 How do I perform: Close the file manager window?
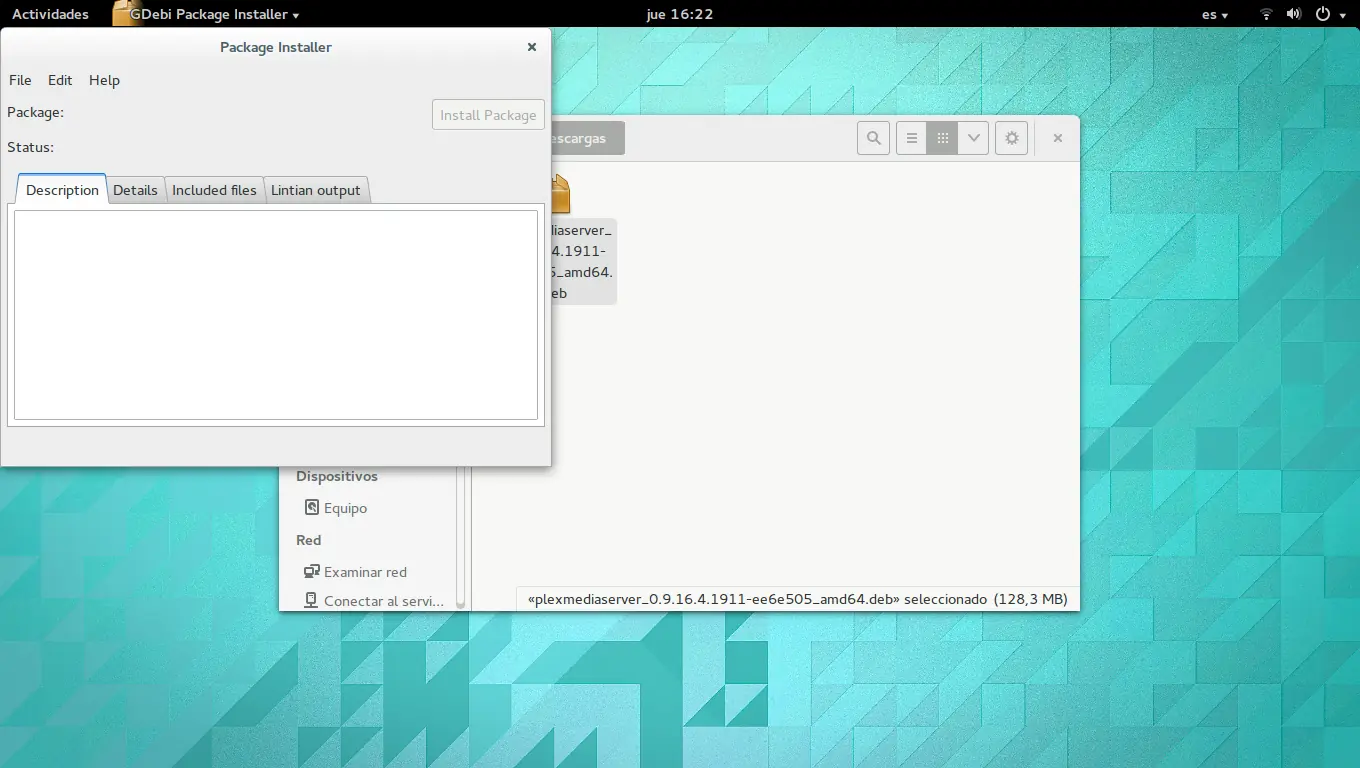pyautogui.click(x=1057, y=138)
